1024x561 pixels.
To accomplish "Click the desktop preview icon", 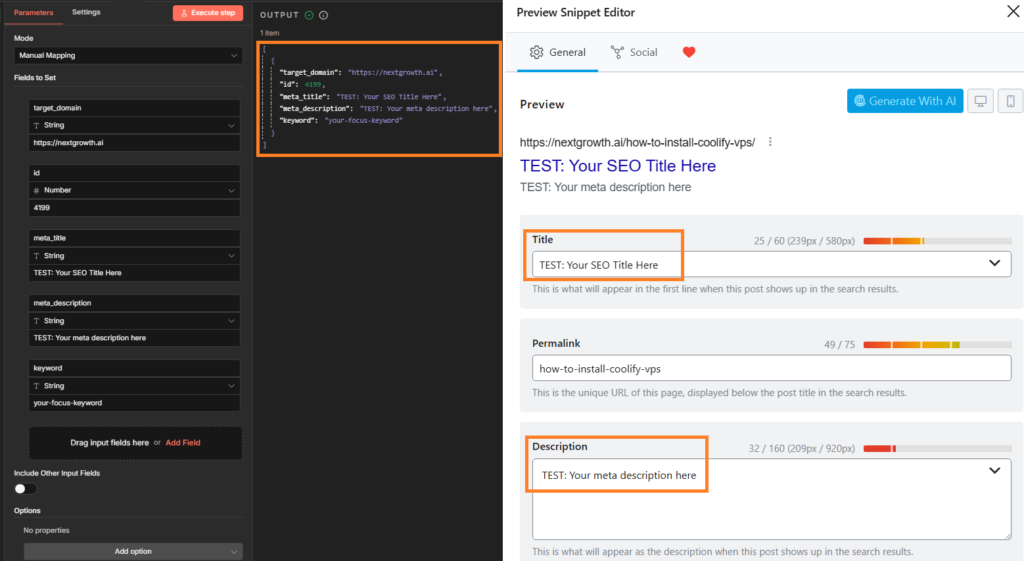I will [981, 101].
